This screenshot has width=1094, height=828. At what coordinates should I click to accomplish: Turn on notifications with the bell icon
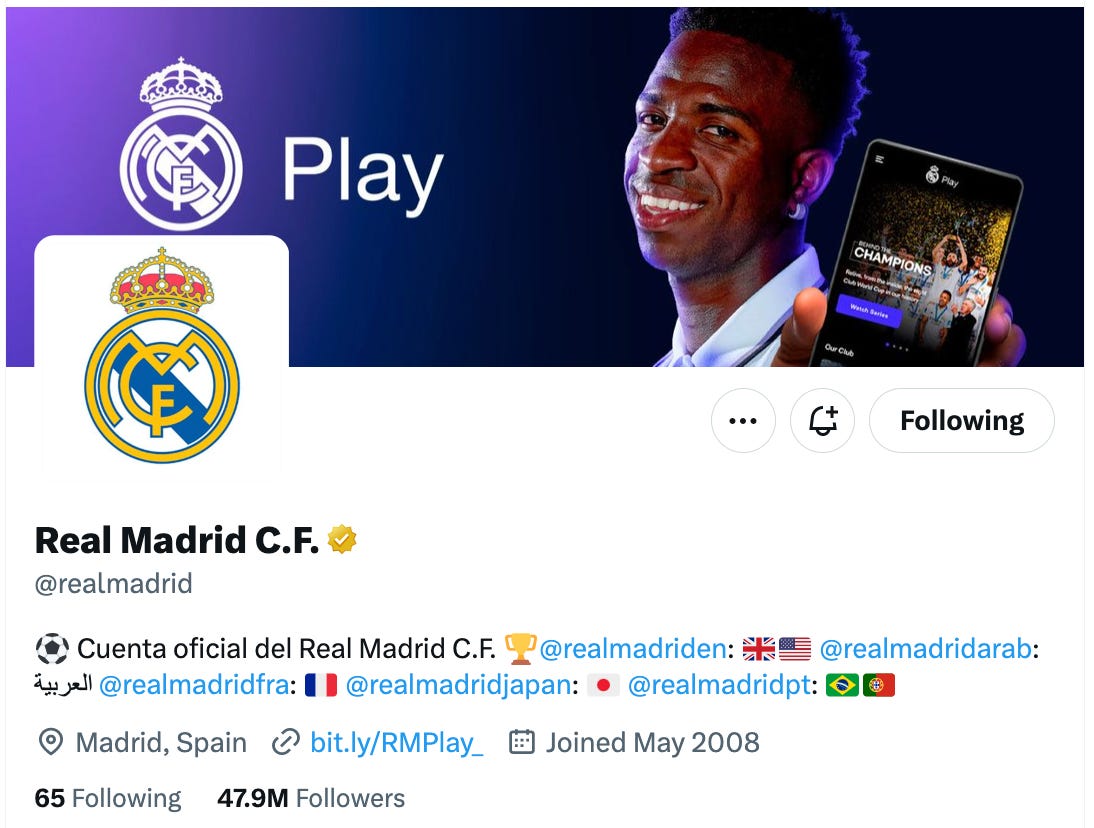click(822, 421)
